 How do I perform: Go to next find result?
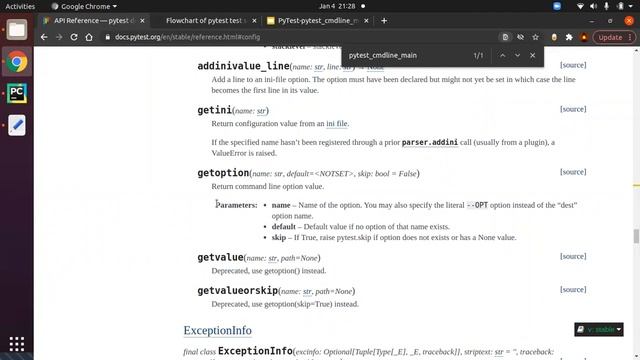pyautogui.click(x=517, y=56)
